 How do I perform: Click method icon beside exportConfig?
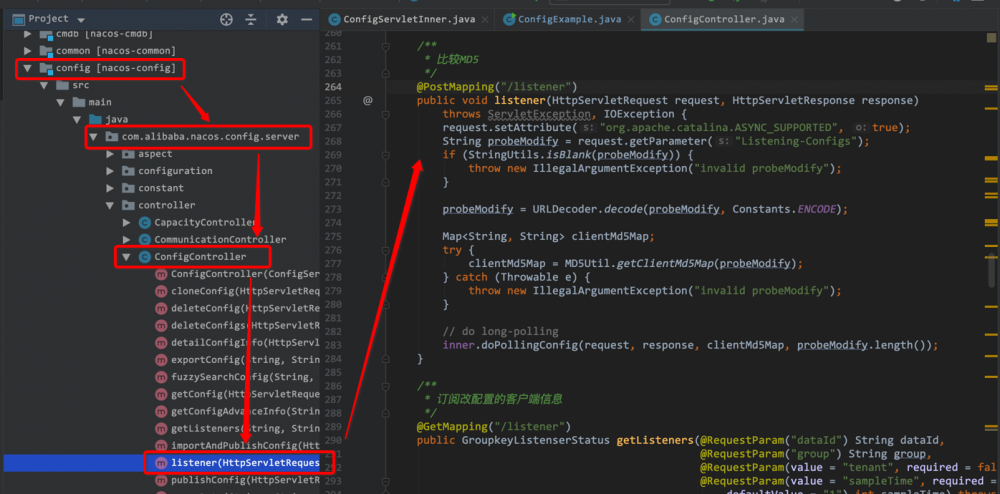161,360
